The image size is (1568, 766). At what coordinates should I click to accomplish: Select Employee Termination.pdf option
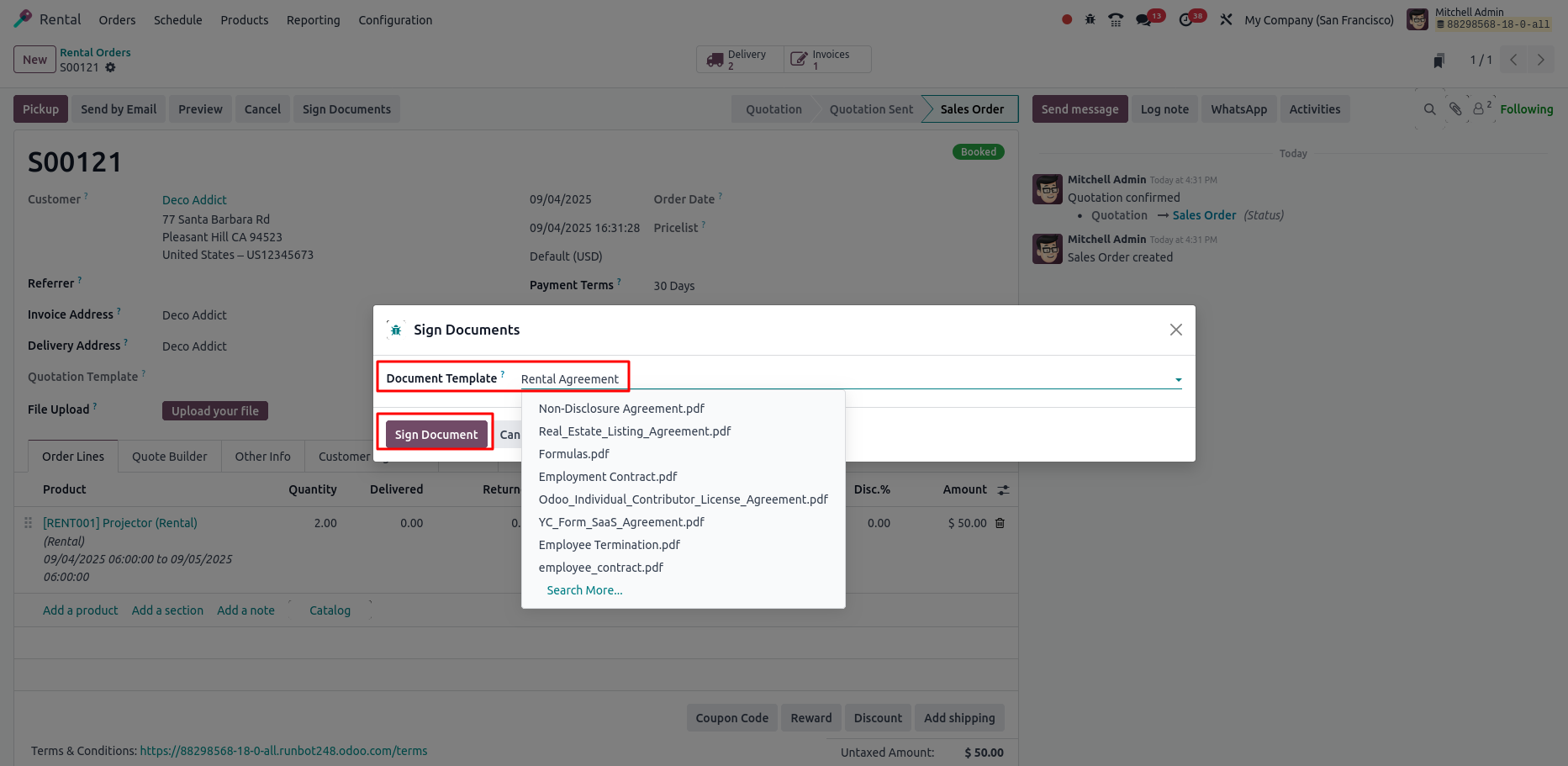pyautogui.click(x=684, y=545)
